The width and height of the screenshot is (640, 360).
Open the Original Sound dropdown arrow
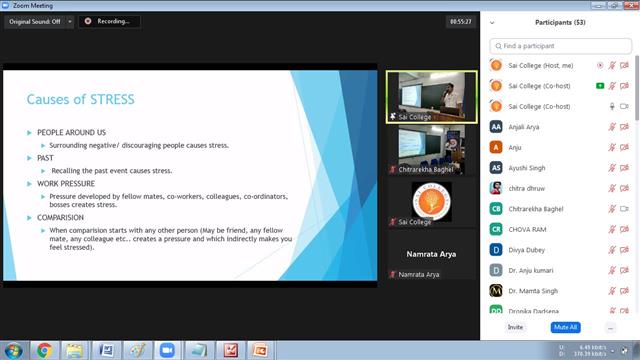click(x=70, y=22)
